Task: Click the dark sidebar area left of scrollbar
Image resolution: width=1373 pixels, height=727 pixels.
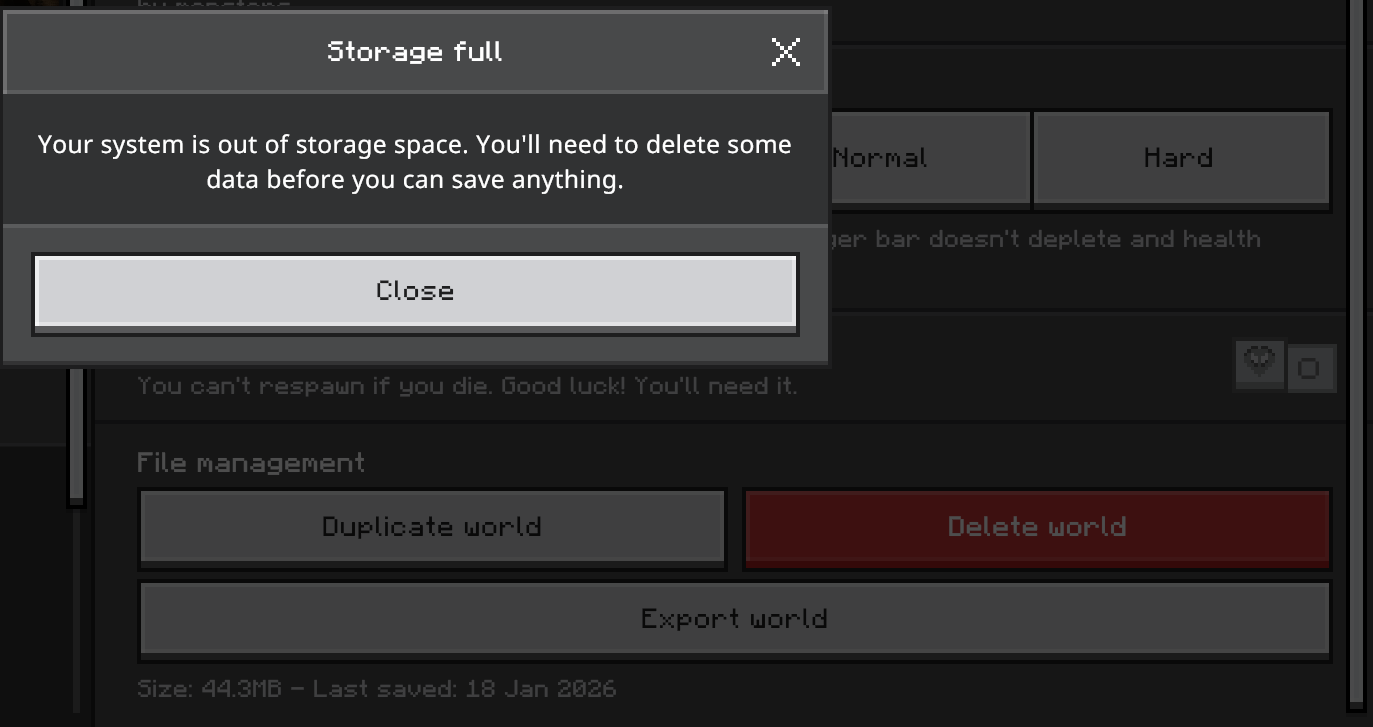Action: tap(35, 580)
